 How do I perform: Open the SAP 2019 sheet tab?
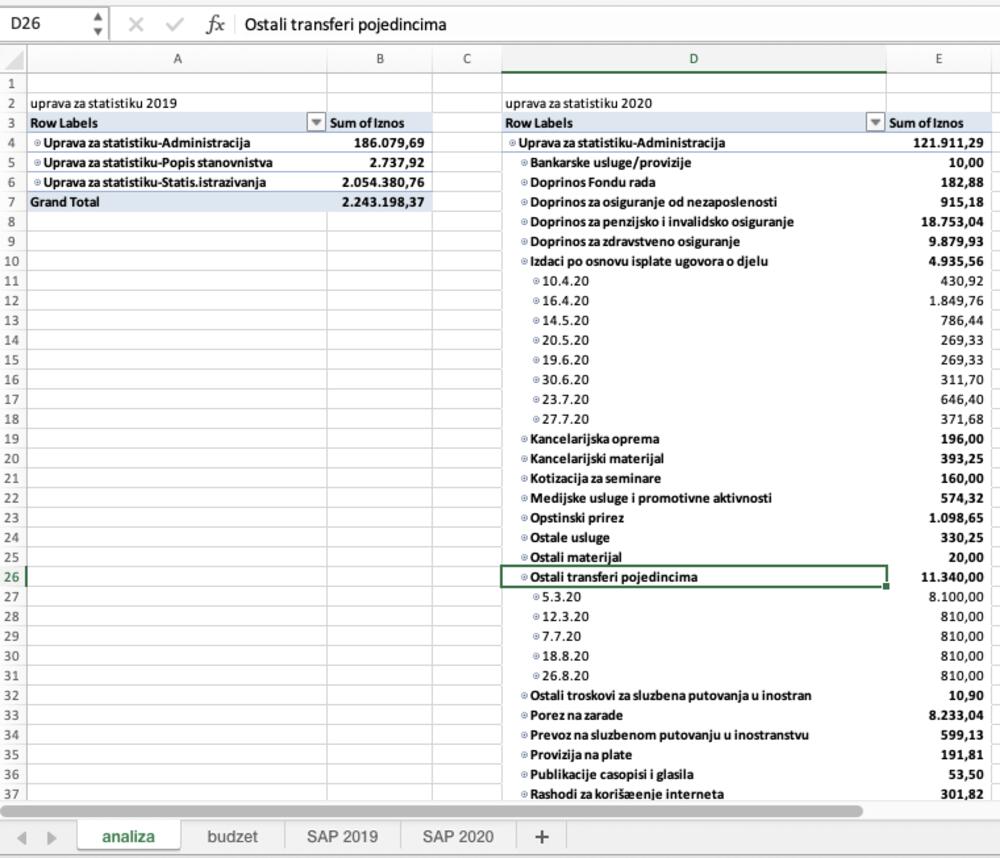point(342,836)
